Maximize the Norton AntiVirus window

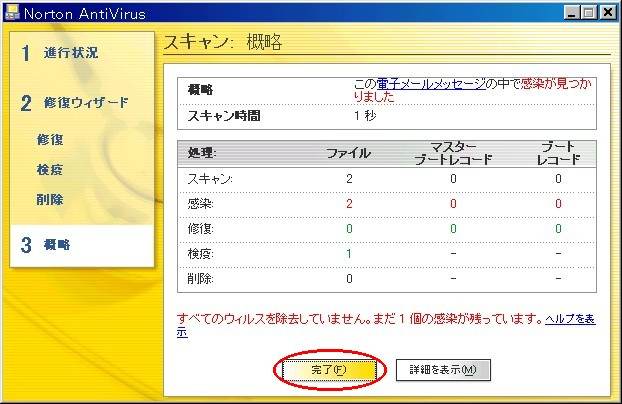pyautogui.click(x=589, y=13)
